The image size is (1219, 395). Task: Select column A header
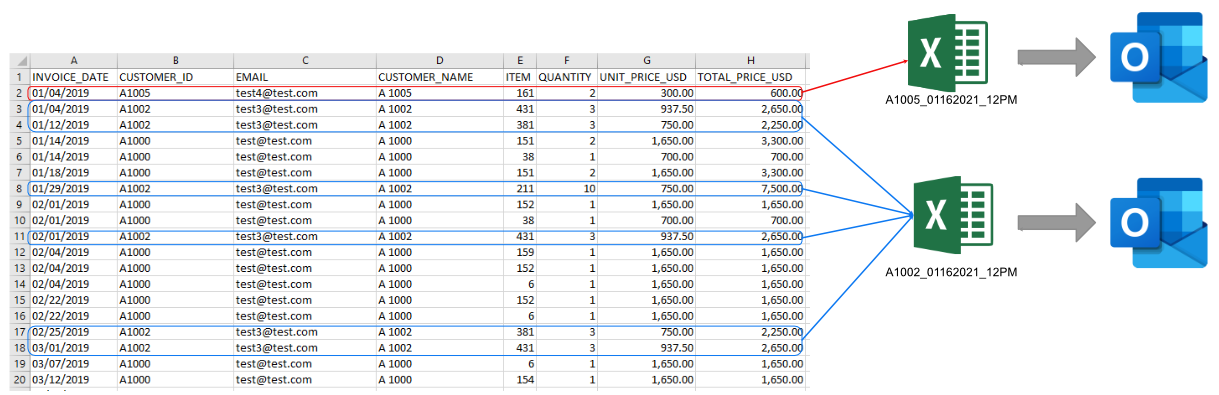(74, 60)
